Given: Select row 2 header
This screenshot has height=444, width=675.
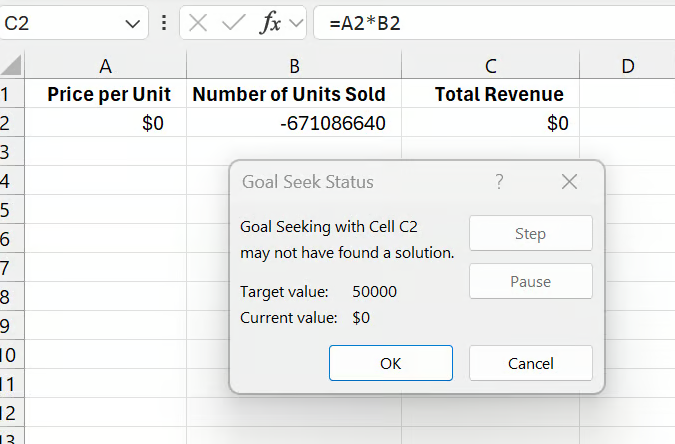Looking at the screenshot, I should pos(10,123).
